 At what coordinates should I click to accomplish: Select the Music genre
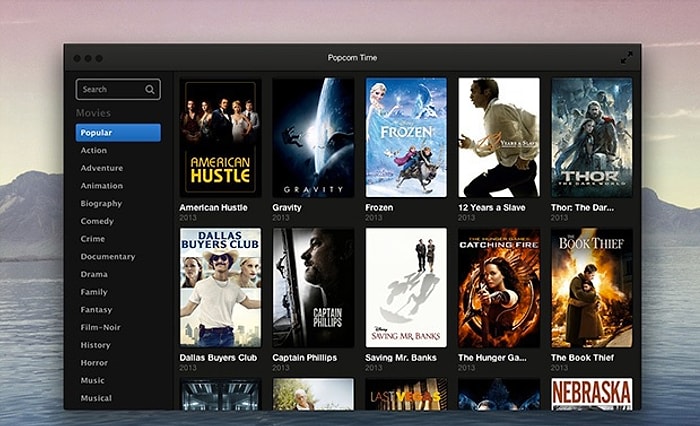92,380
